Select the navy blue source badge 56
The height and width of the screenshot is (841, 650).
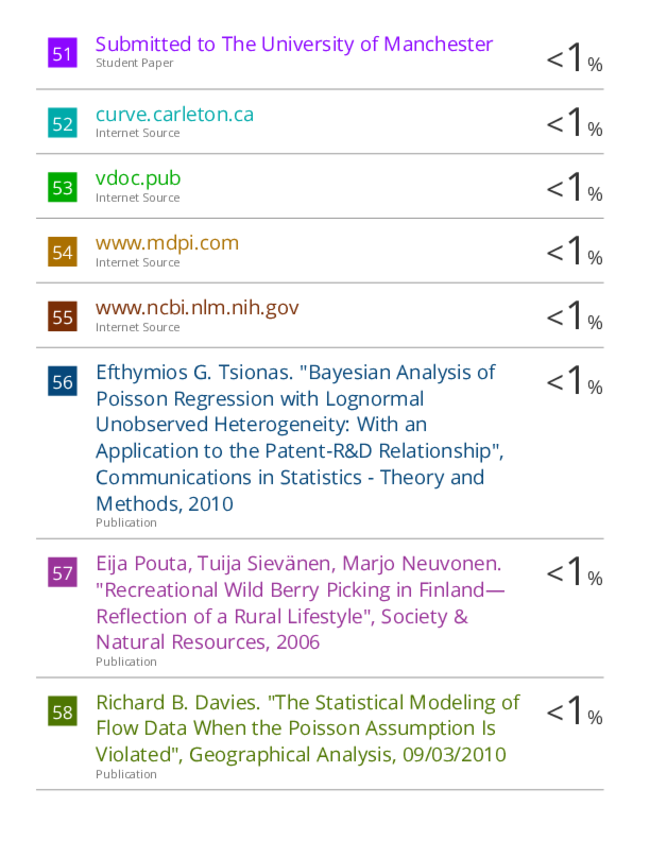point(62,381)
